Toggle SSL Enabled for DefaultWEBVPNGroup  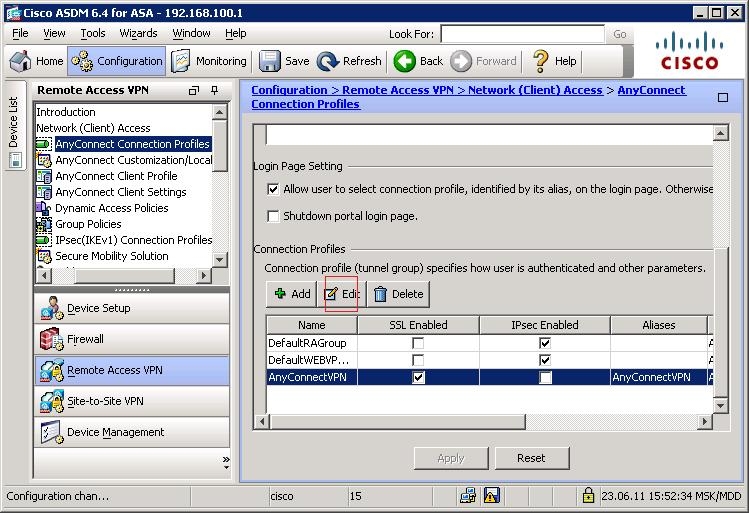click(418, 360)
